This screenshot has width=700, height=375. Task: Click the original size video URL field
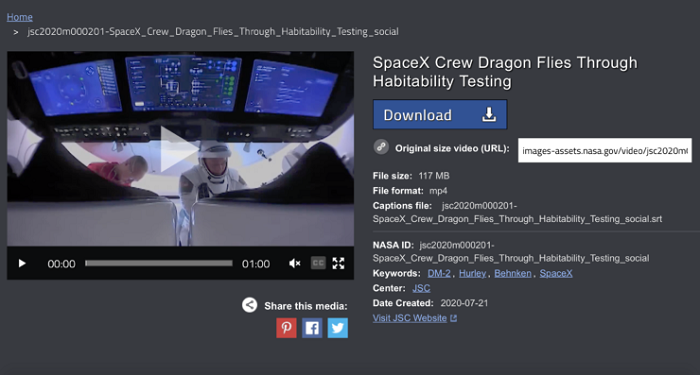[x=605, y=150]
